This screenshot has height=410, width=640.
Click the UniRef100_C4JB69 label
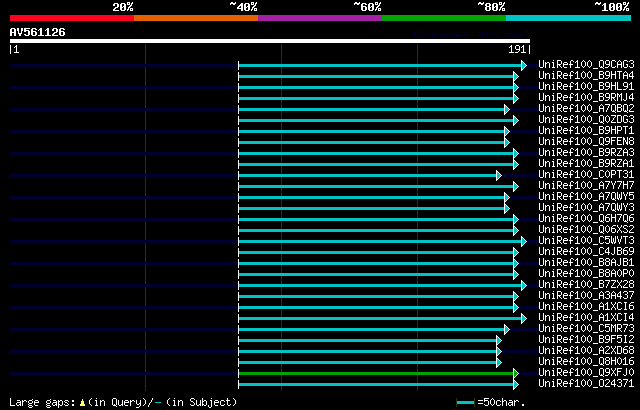[x=586, y=252]
